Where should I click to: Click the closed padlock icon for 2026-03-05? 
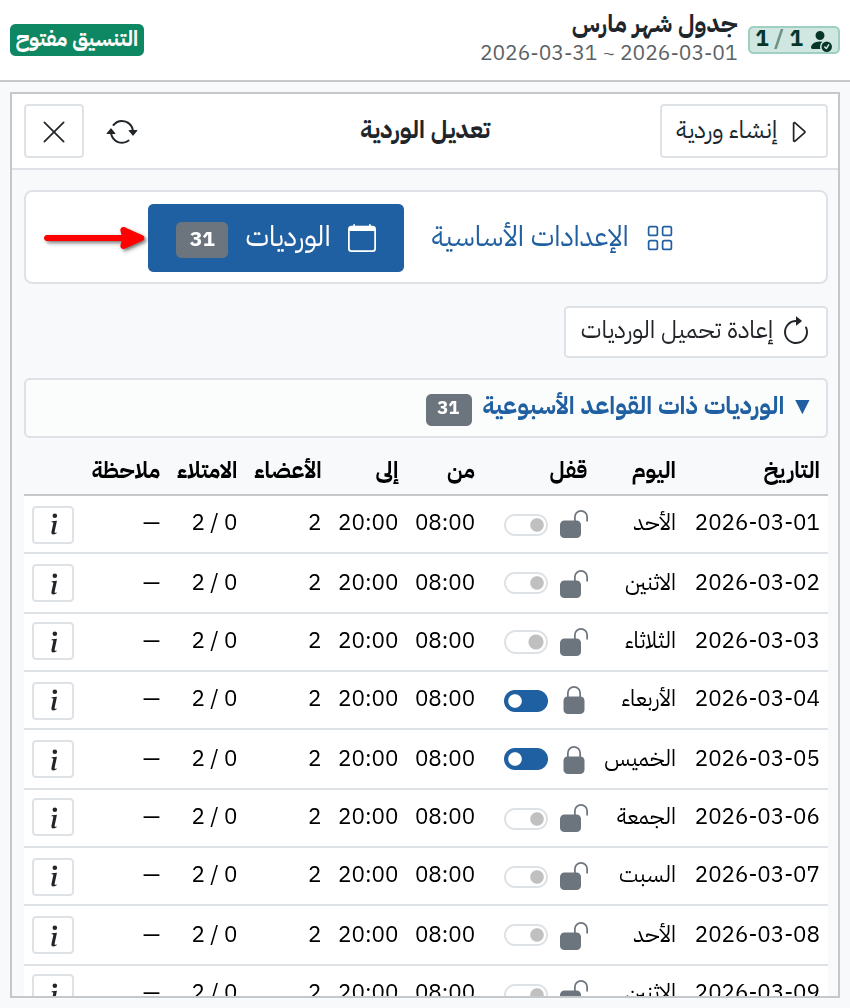[574, 759]
